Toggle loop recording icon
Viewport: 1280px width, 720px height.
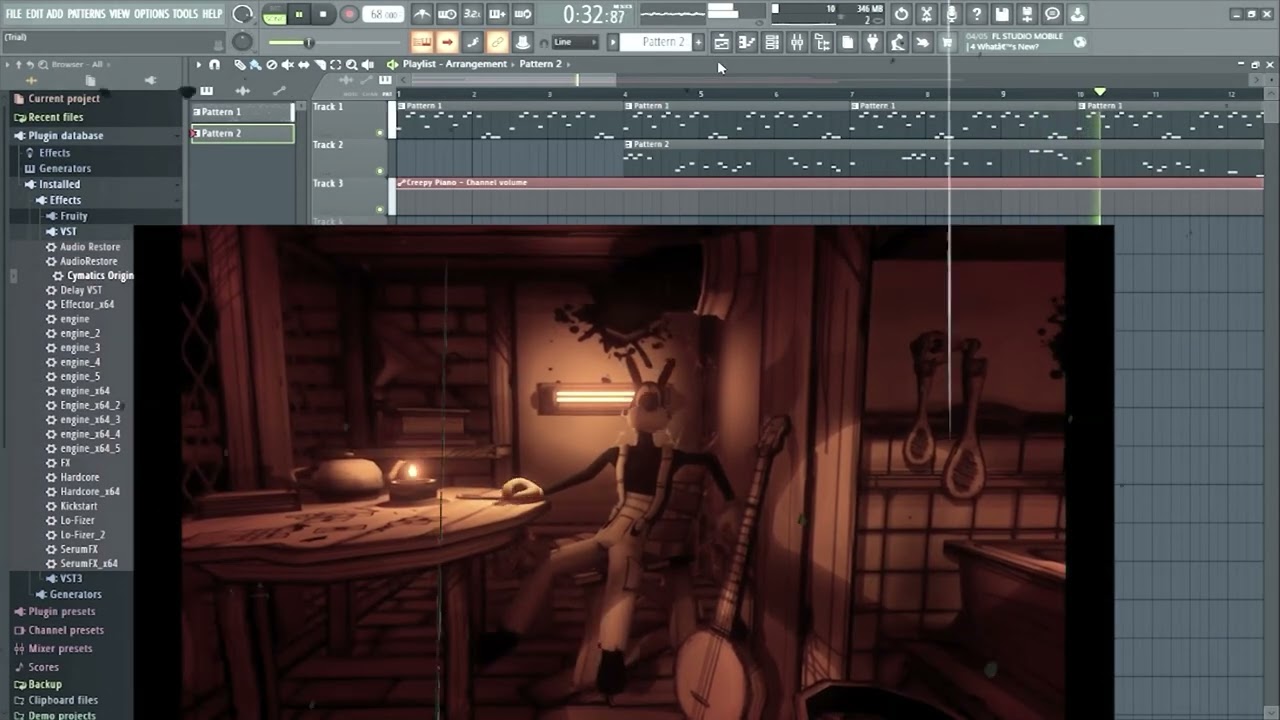click(523, 14)
